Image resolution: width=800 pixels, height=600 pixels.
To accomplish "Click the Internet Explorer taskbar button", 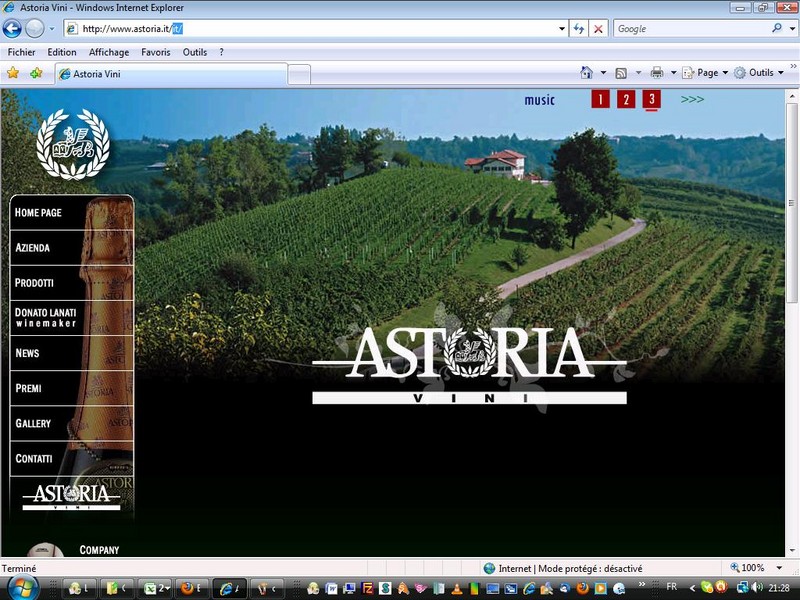I will tap(229, 588).
